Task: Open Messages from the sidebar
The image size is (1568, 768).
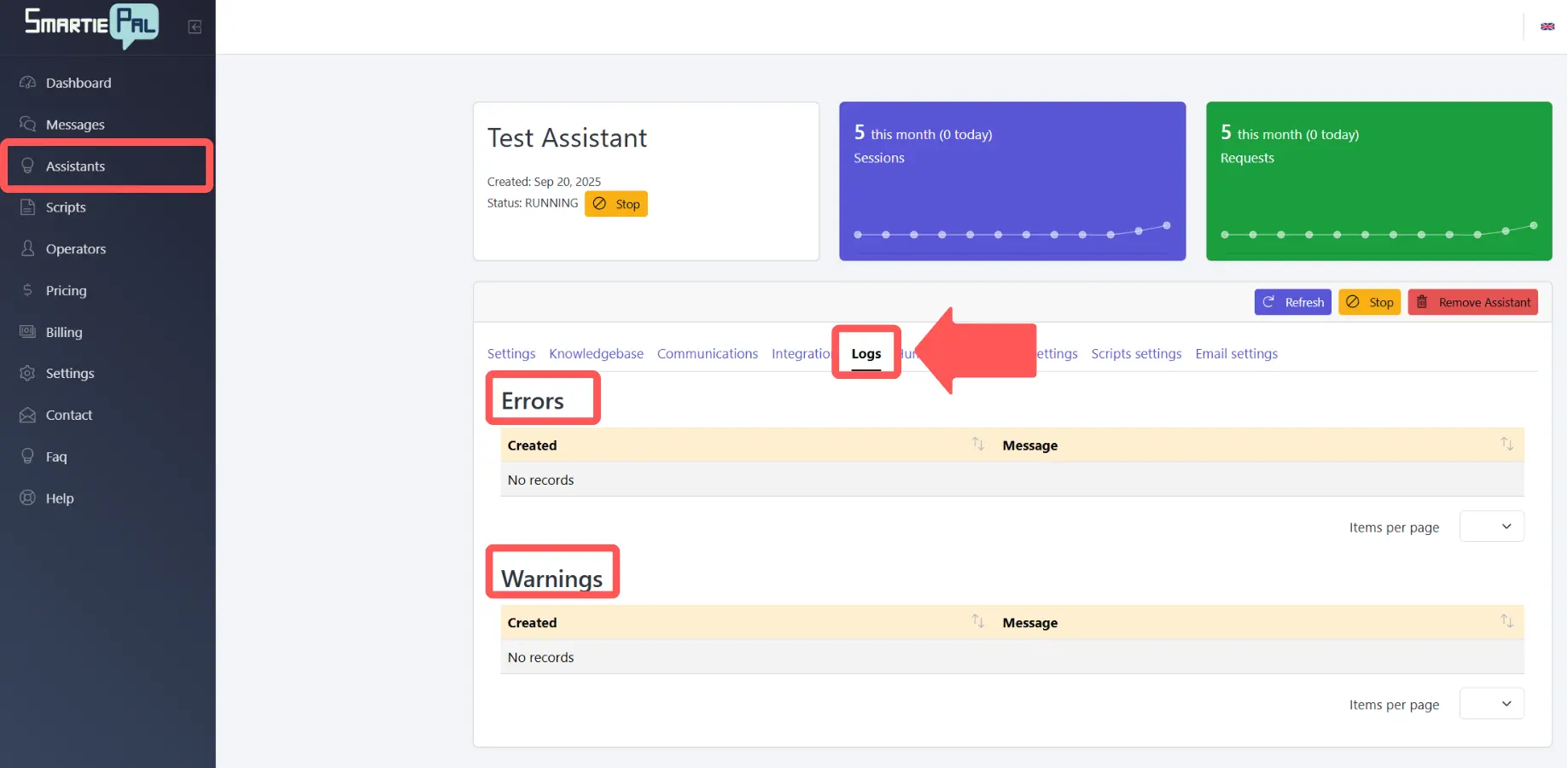Action: tap(75, 124)
